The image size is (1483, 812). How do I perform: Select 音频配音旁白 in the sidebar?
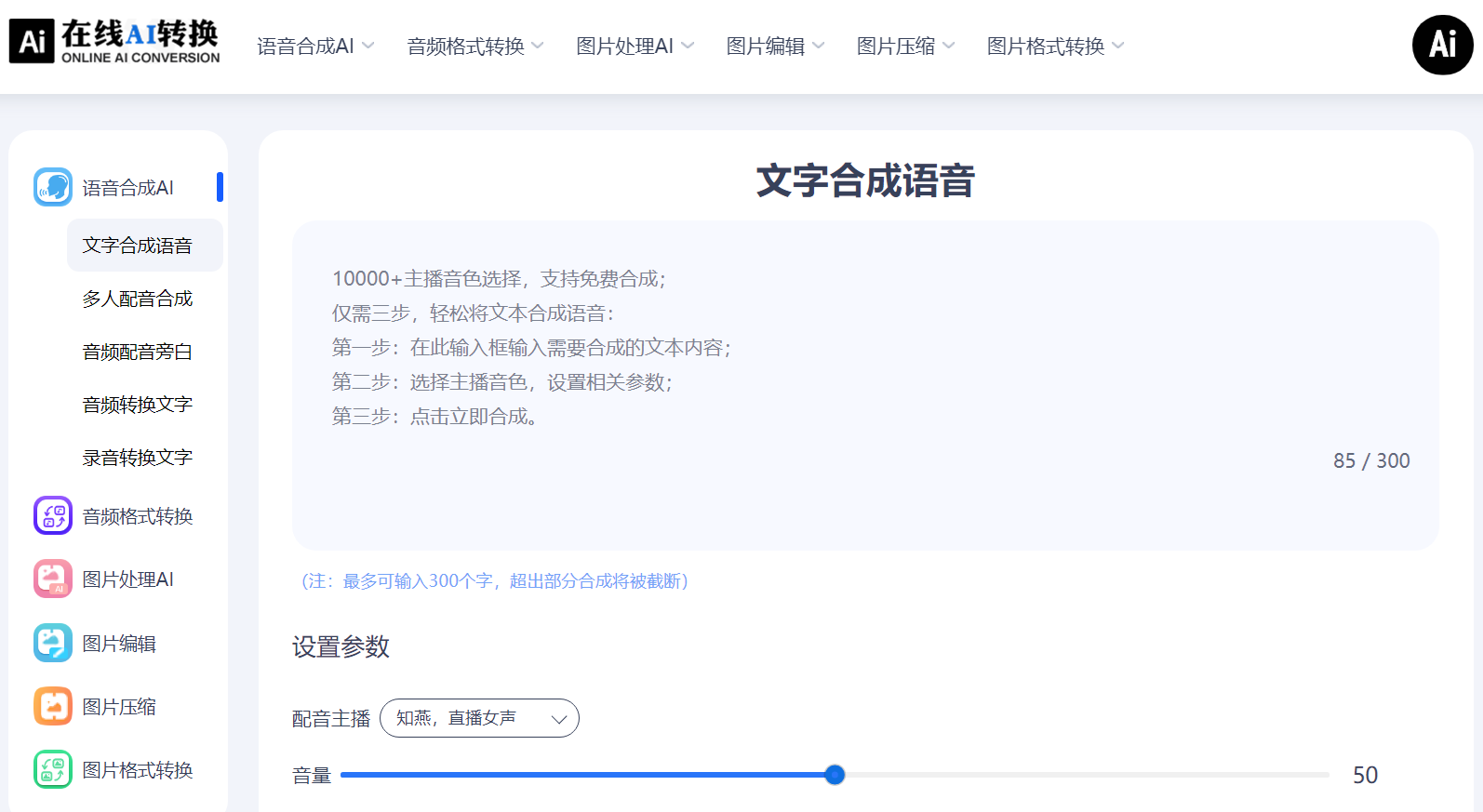pyautogui.click(x=138, y=352)
